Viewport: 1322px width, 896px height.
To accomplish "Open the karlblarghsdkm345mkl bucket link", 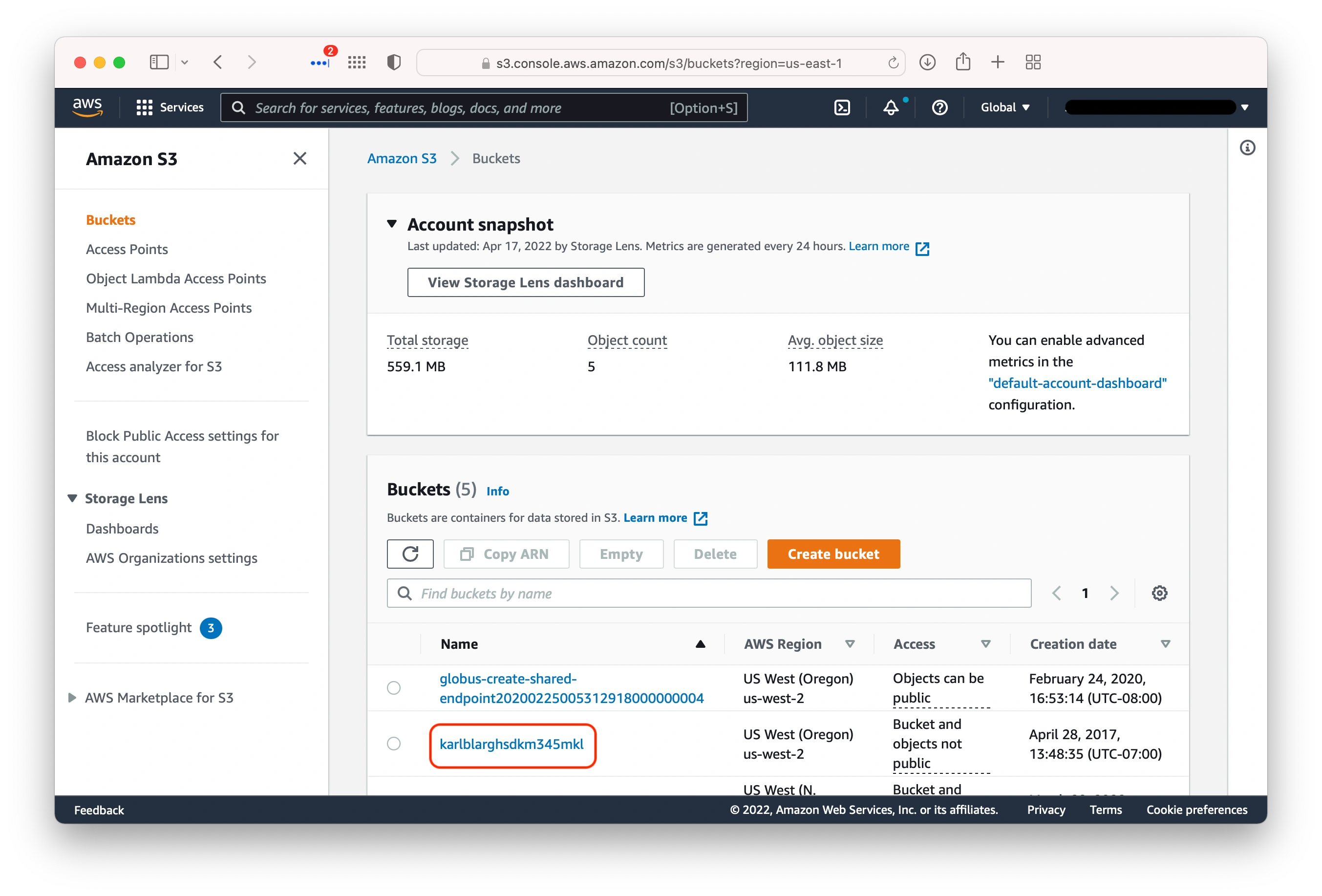I will 512,744.
